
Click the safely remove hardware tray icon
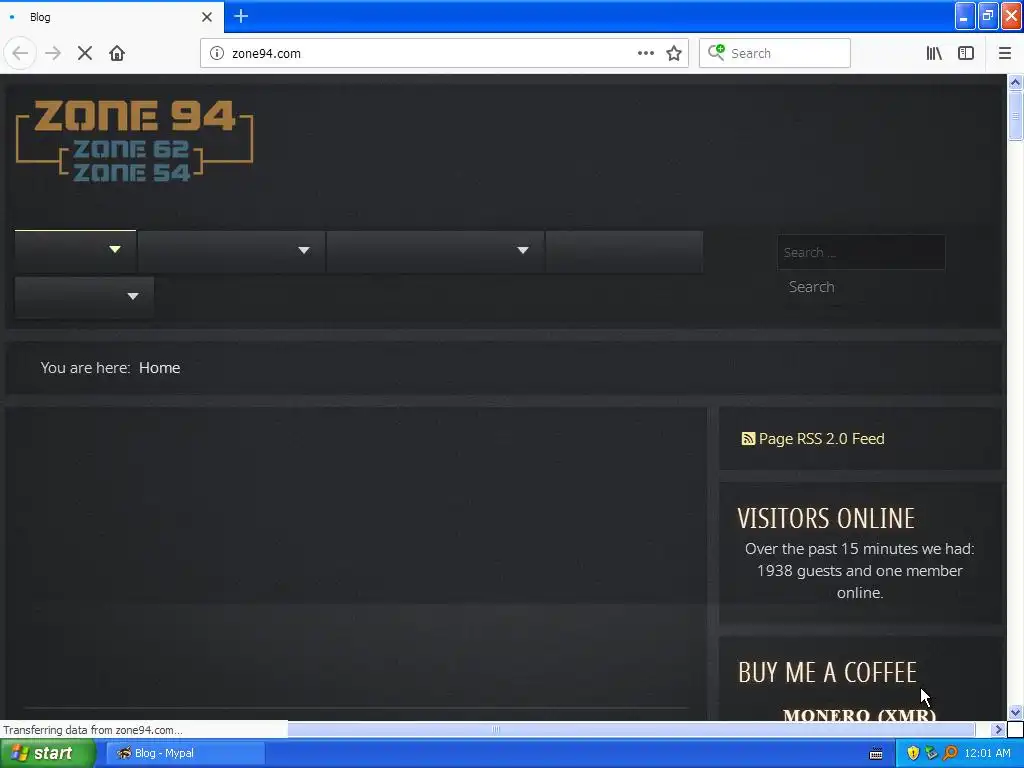pos(931,753)
